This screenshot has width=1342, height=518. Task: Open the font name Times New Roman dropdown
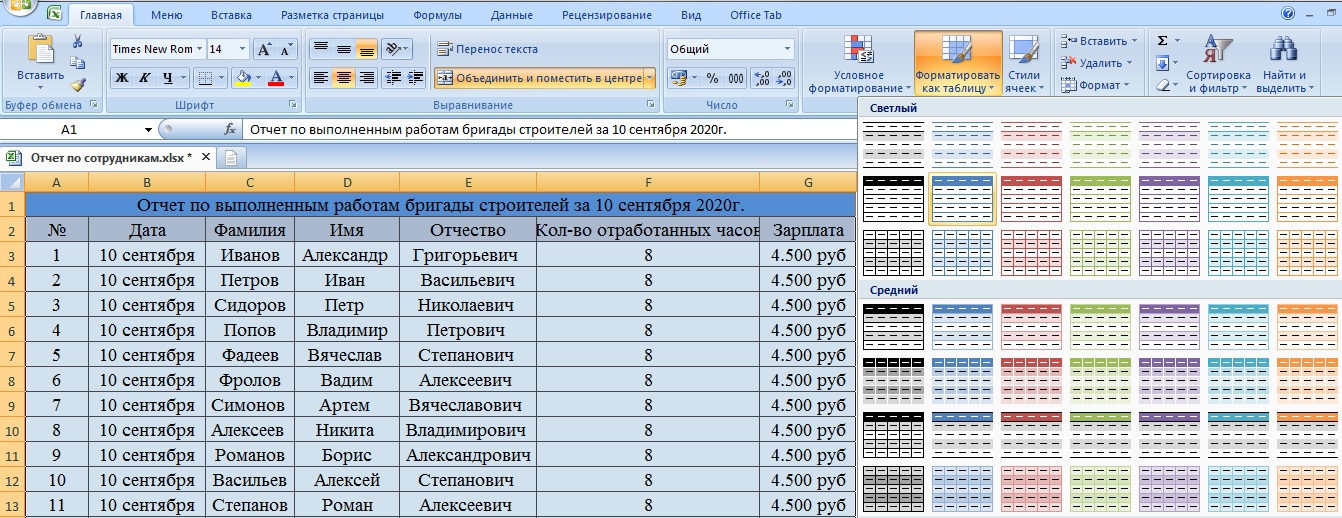200,49
